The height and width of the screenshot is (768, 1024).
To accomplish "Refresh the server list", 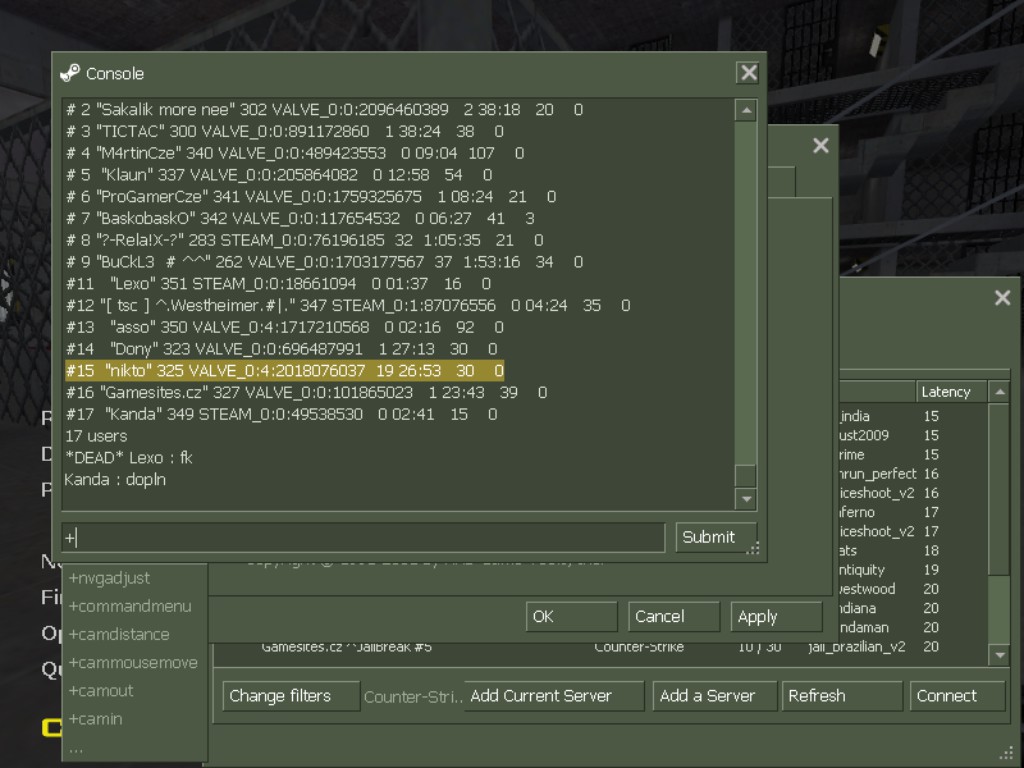I will tap(842, 696).
